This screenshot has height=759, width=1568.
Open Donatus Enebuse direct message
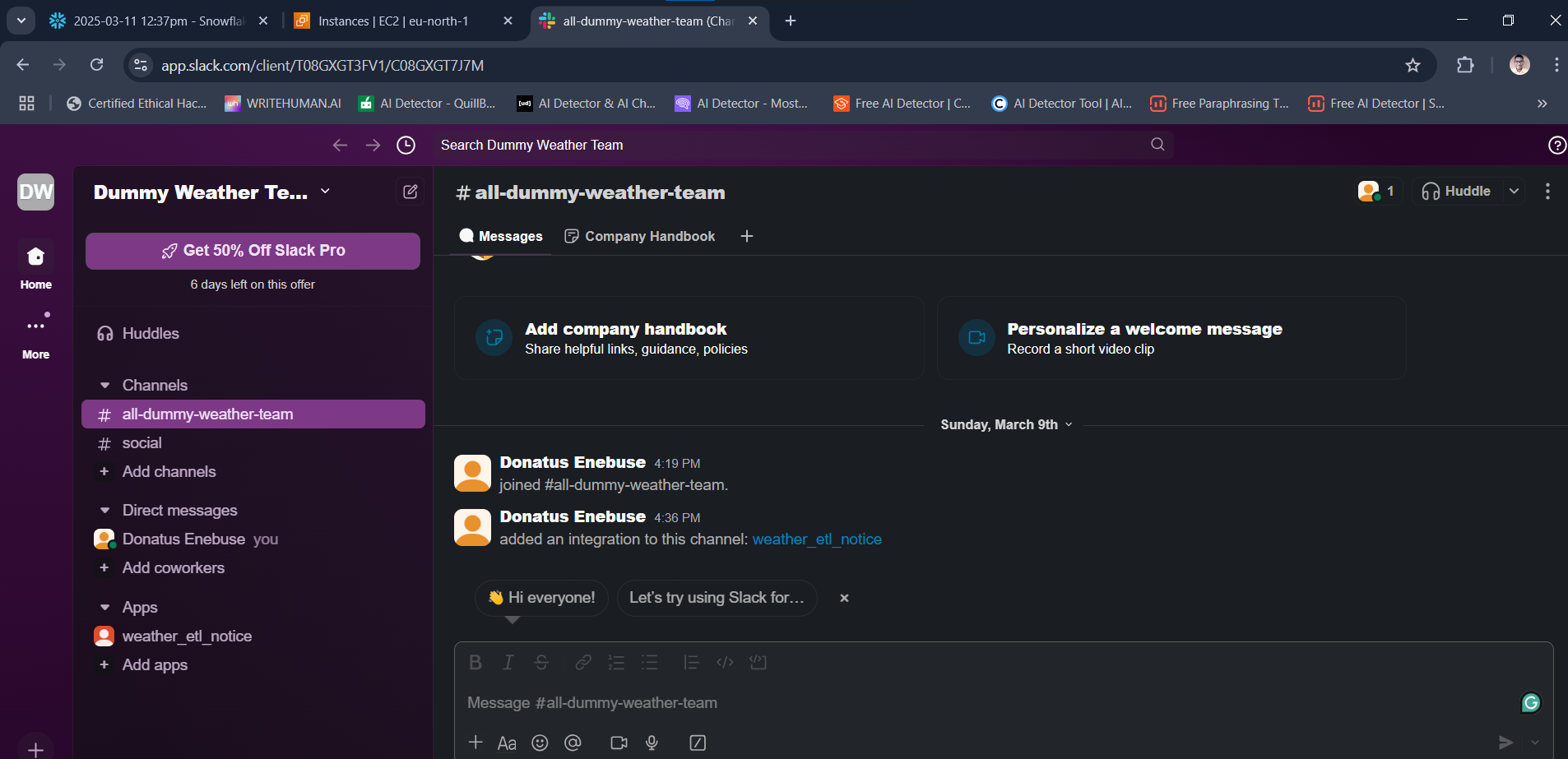coord(253,539)
